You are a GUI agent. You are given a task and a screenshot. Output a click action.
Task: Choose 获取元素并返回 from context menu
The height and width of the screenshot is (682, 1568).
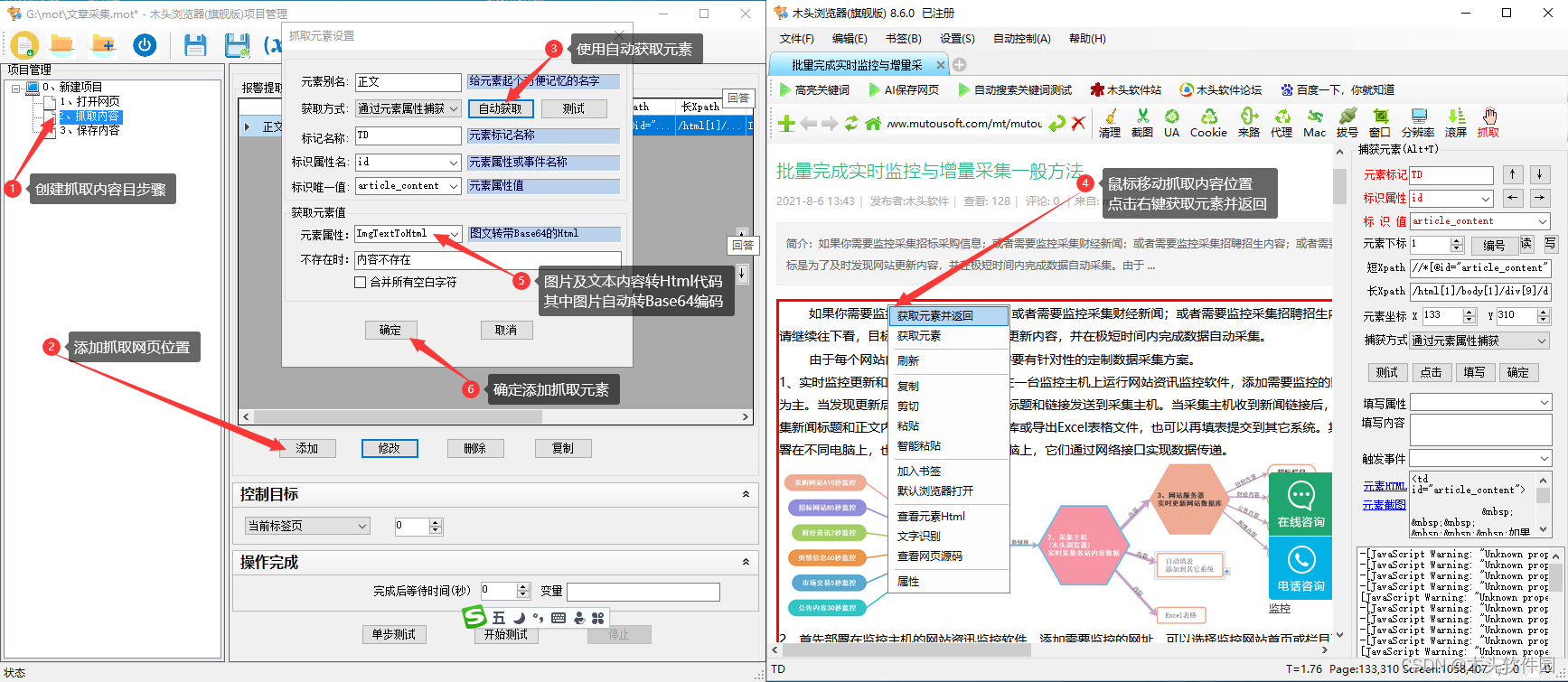[x=949, y=316]
